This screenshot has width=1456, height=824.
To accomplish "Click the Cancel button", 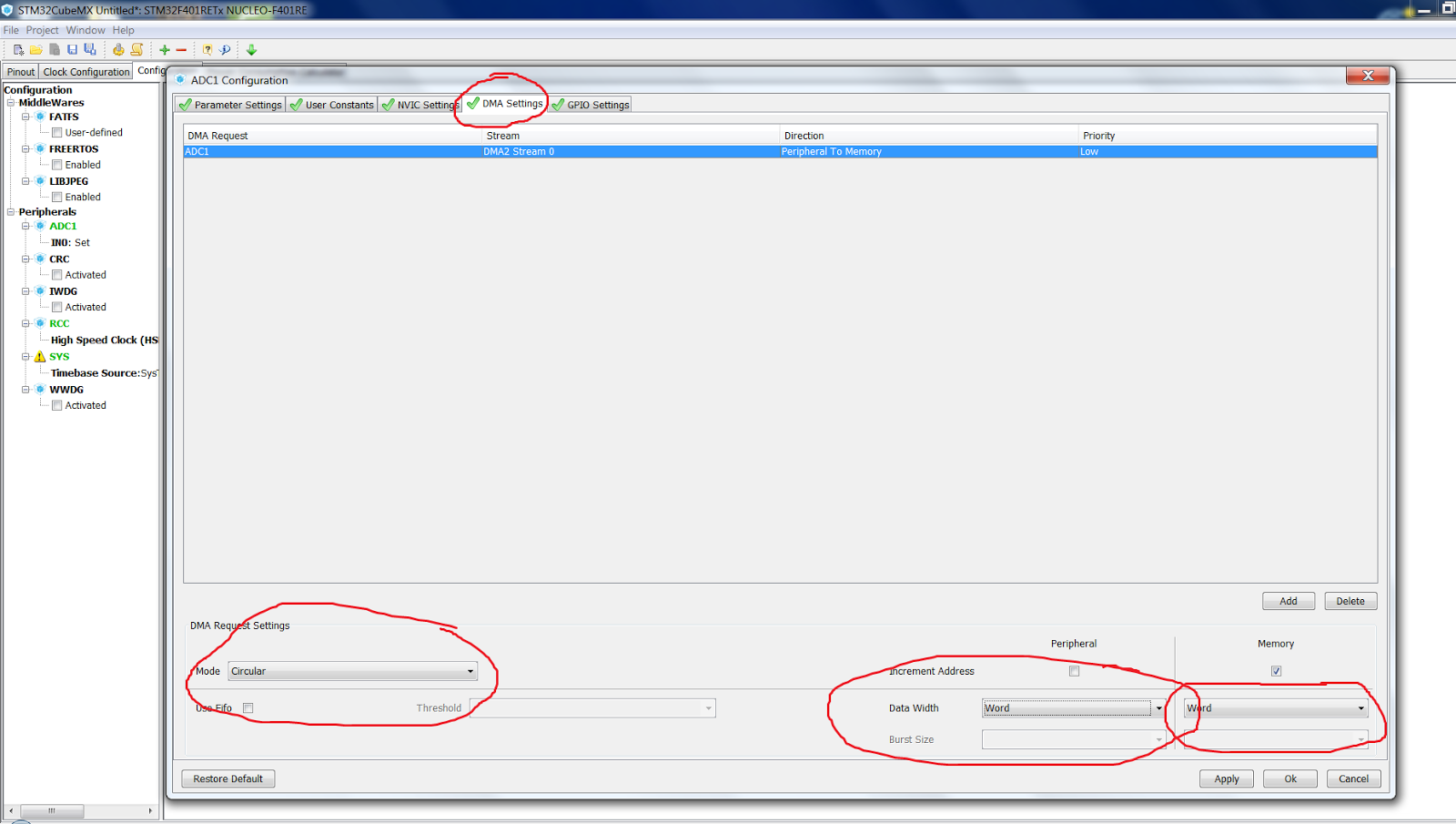I will coord(1353,778).
